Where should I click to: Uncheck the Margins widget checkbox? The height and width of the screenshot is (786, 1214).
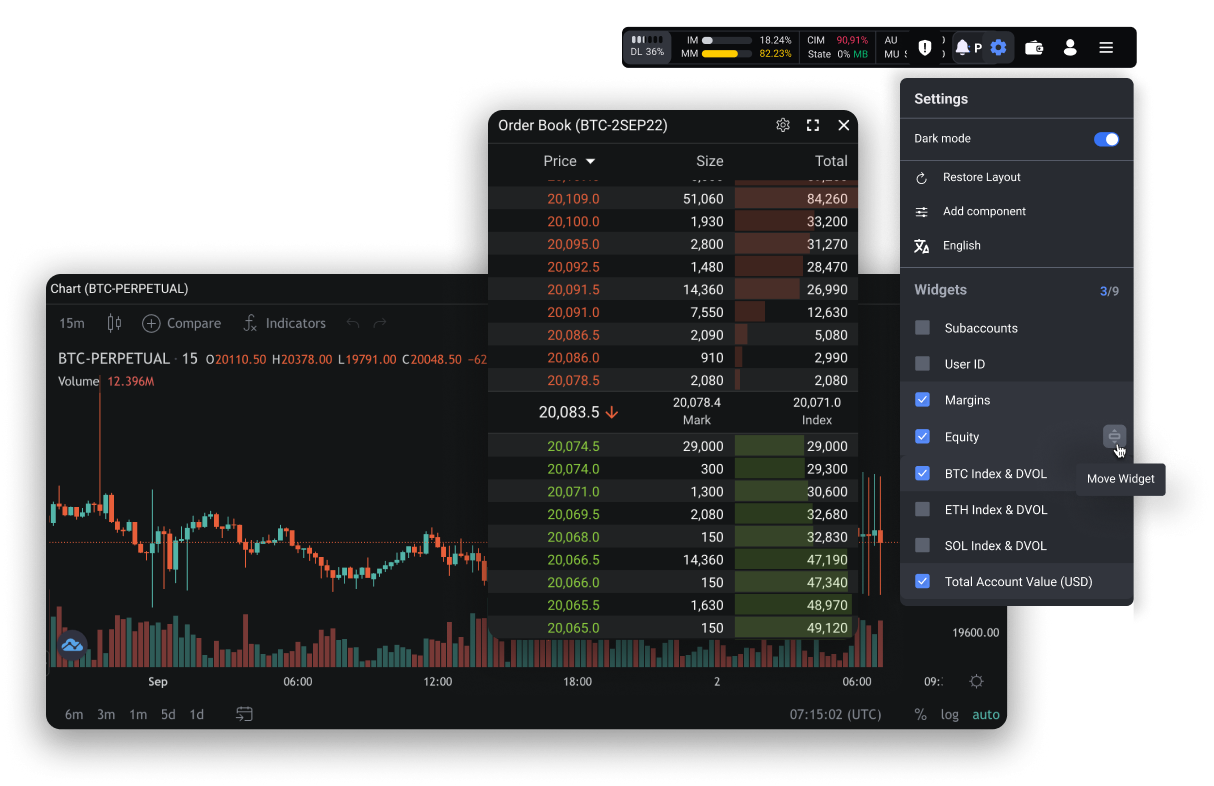tap(923, 400)
